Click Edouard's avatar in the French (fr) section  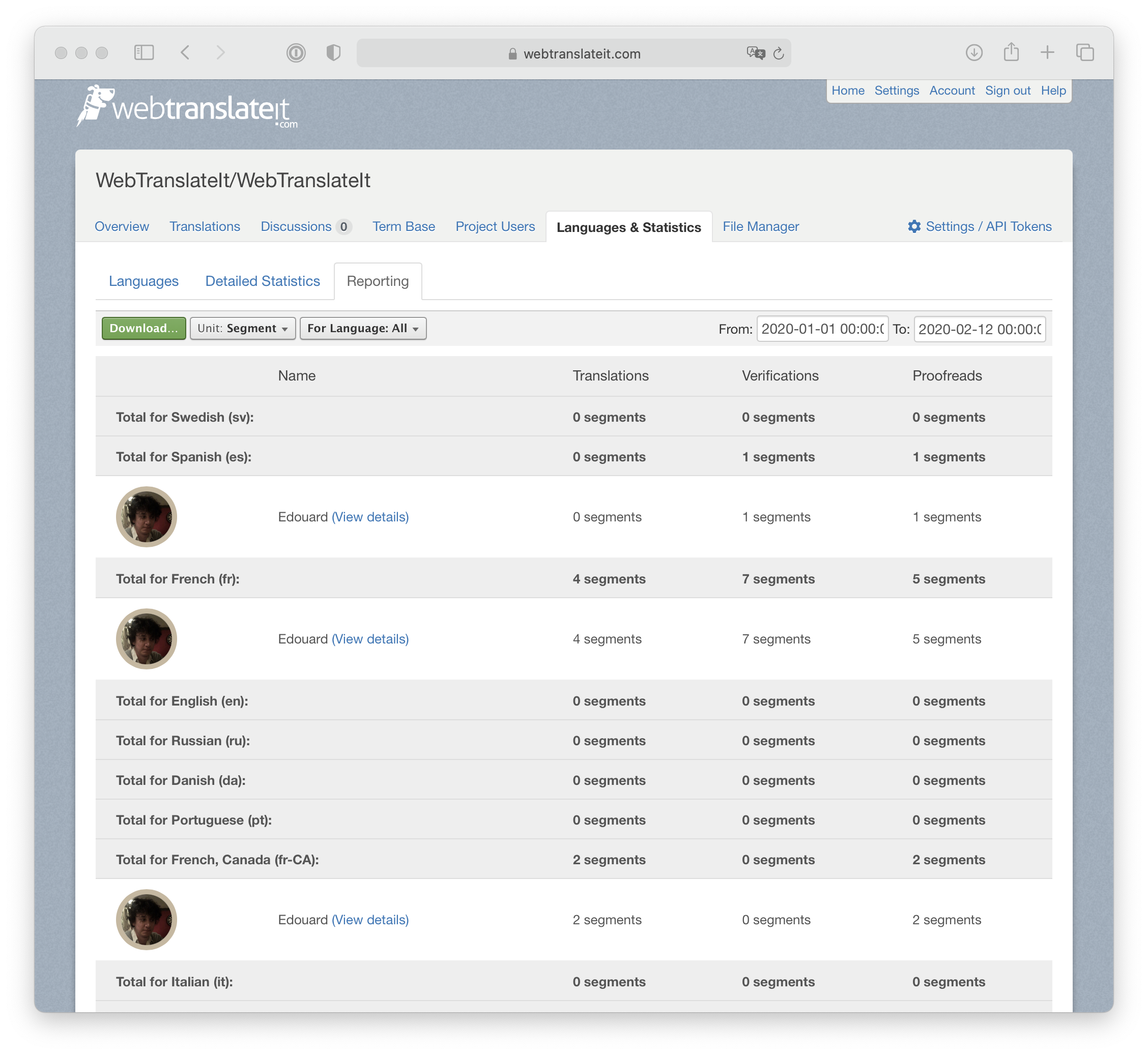146,639
